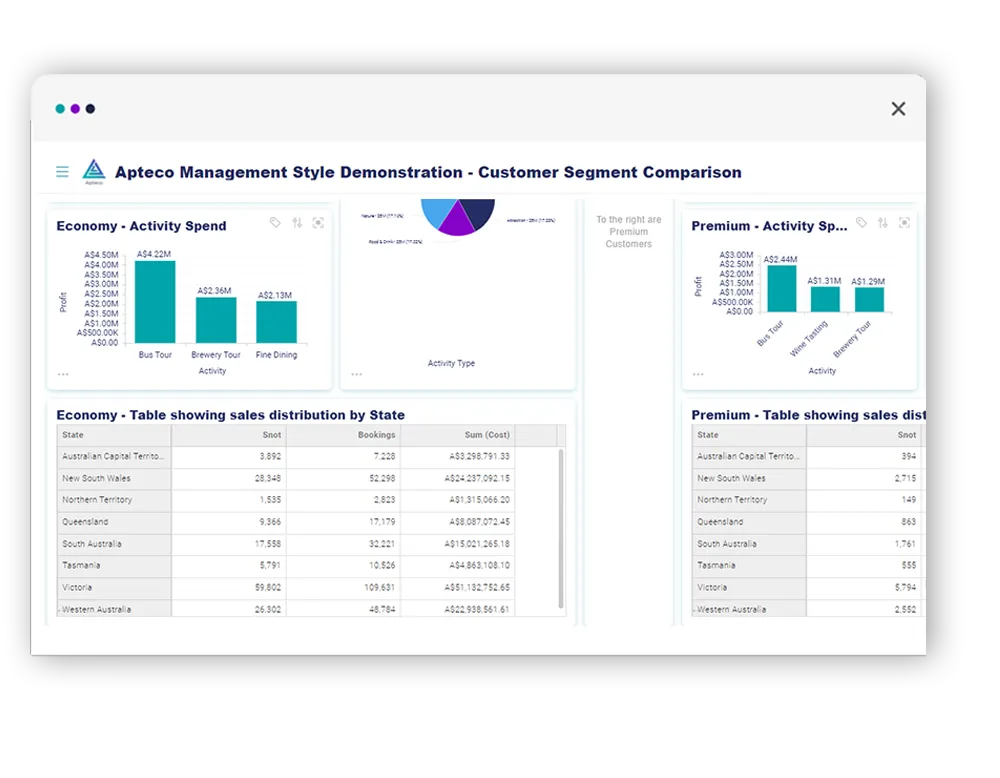Click the Economy Fine Dining bar A$2.13M

(276, 322)
